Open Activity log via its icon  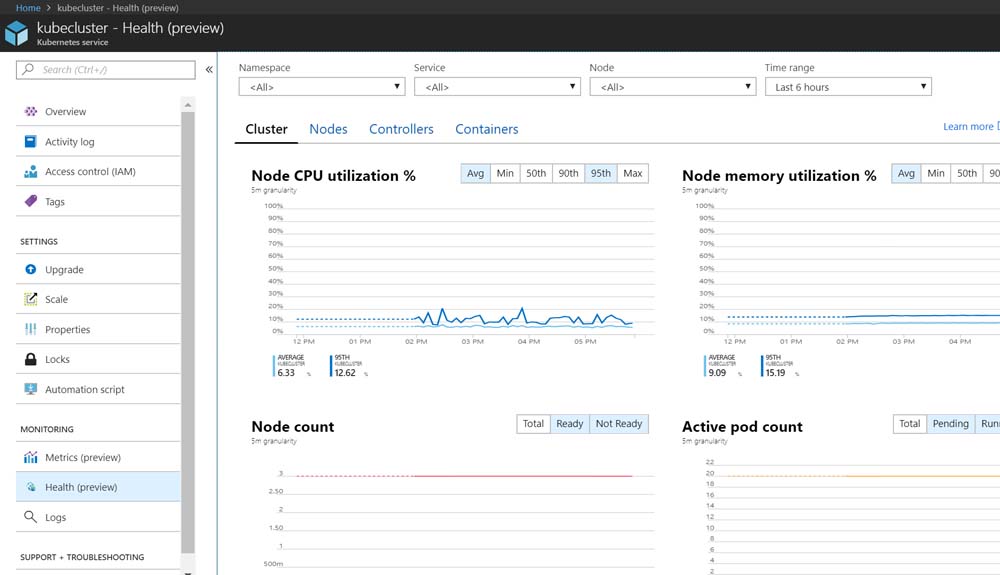[x=30, y=142]
